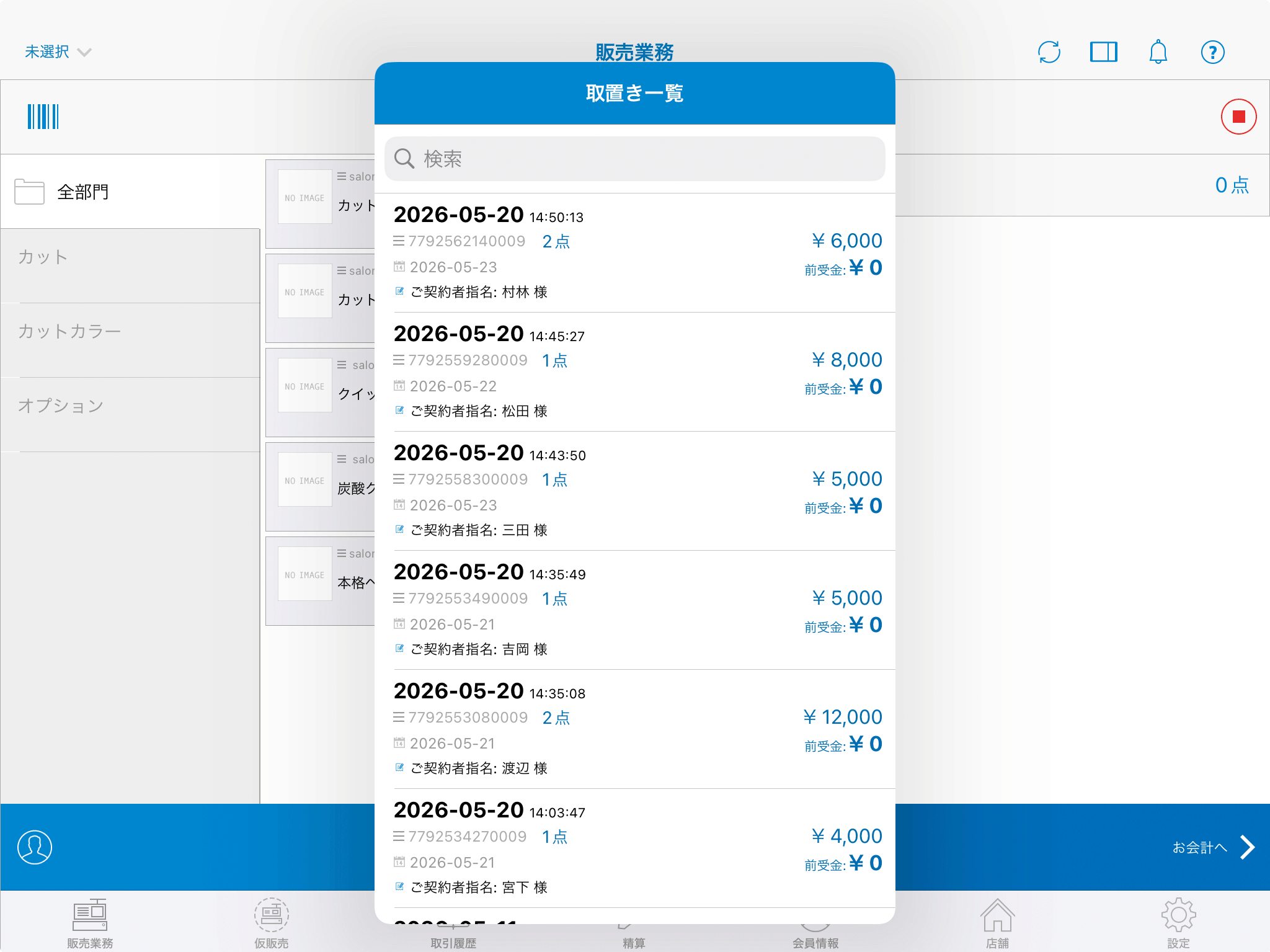
Task: Open layaway entry for 宮下 様
Action: [x=634, y=848]
